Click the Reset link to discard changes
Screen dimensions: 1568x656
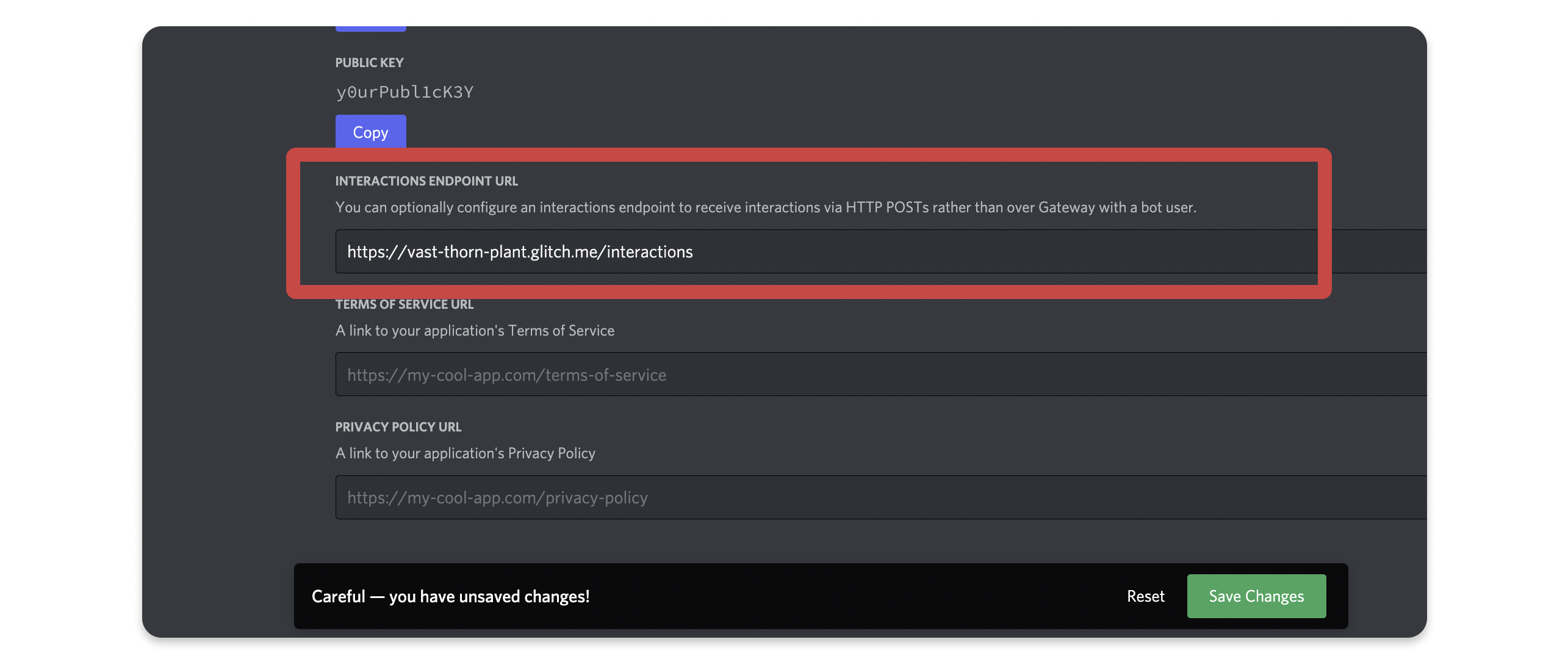point(1145,596)
